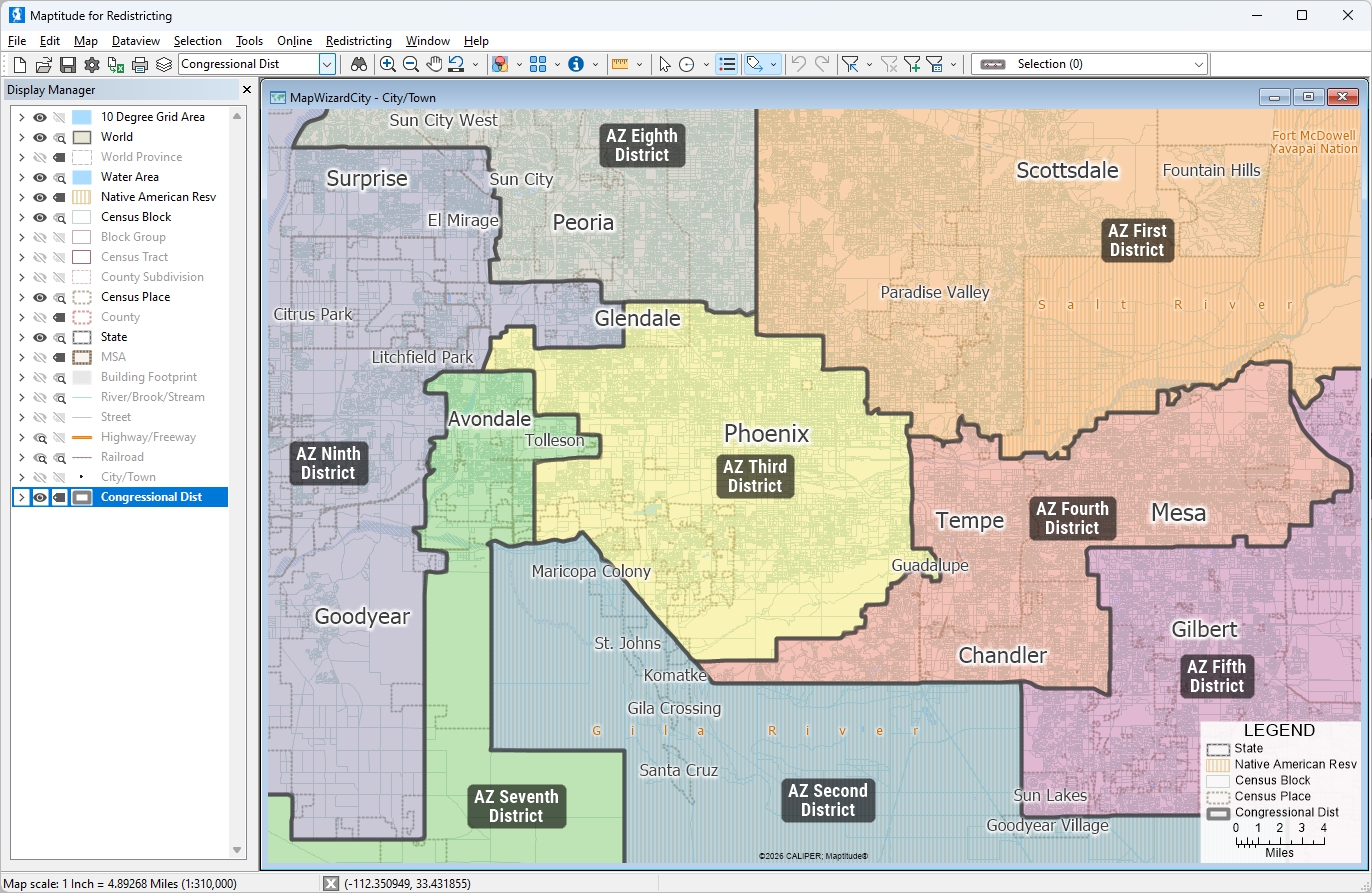Show the County layer

[x=40, y=317]
